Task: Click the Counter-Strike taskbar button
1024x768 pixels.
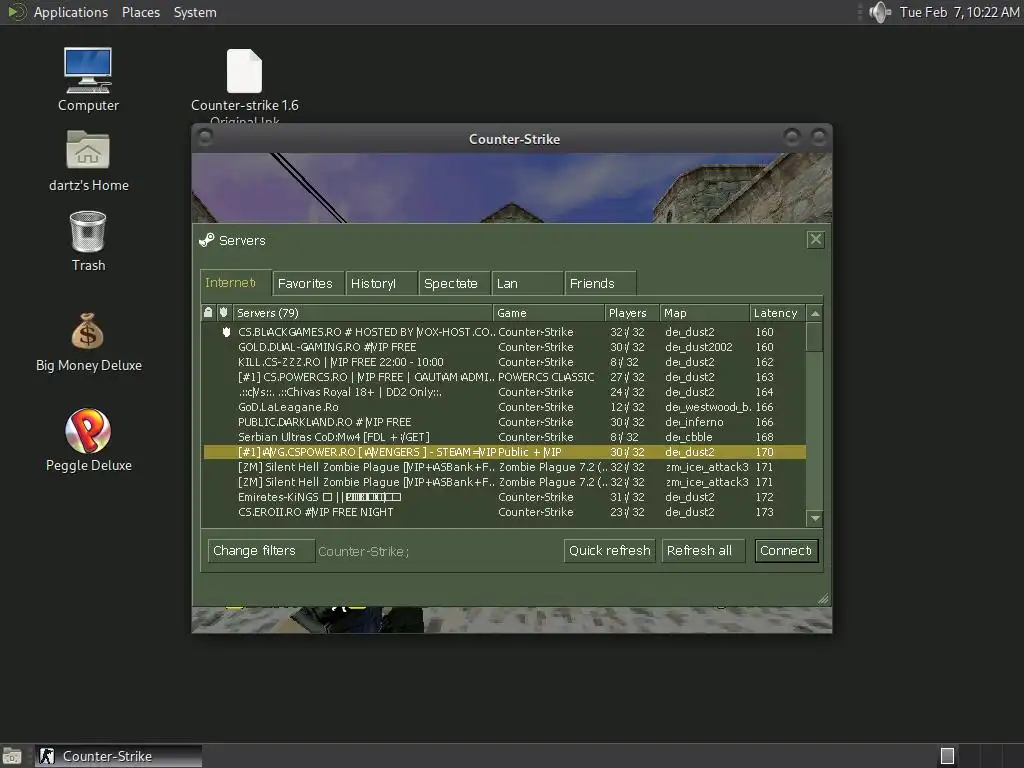Action: click(x=118, y=756)
